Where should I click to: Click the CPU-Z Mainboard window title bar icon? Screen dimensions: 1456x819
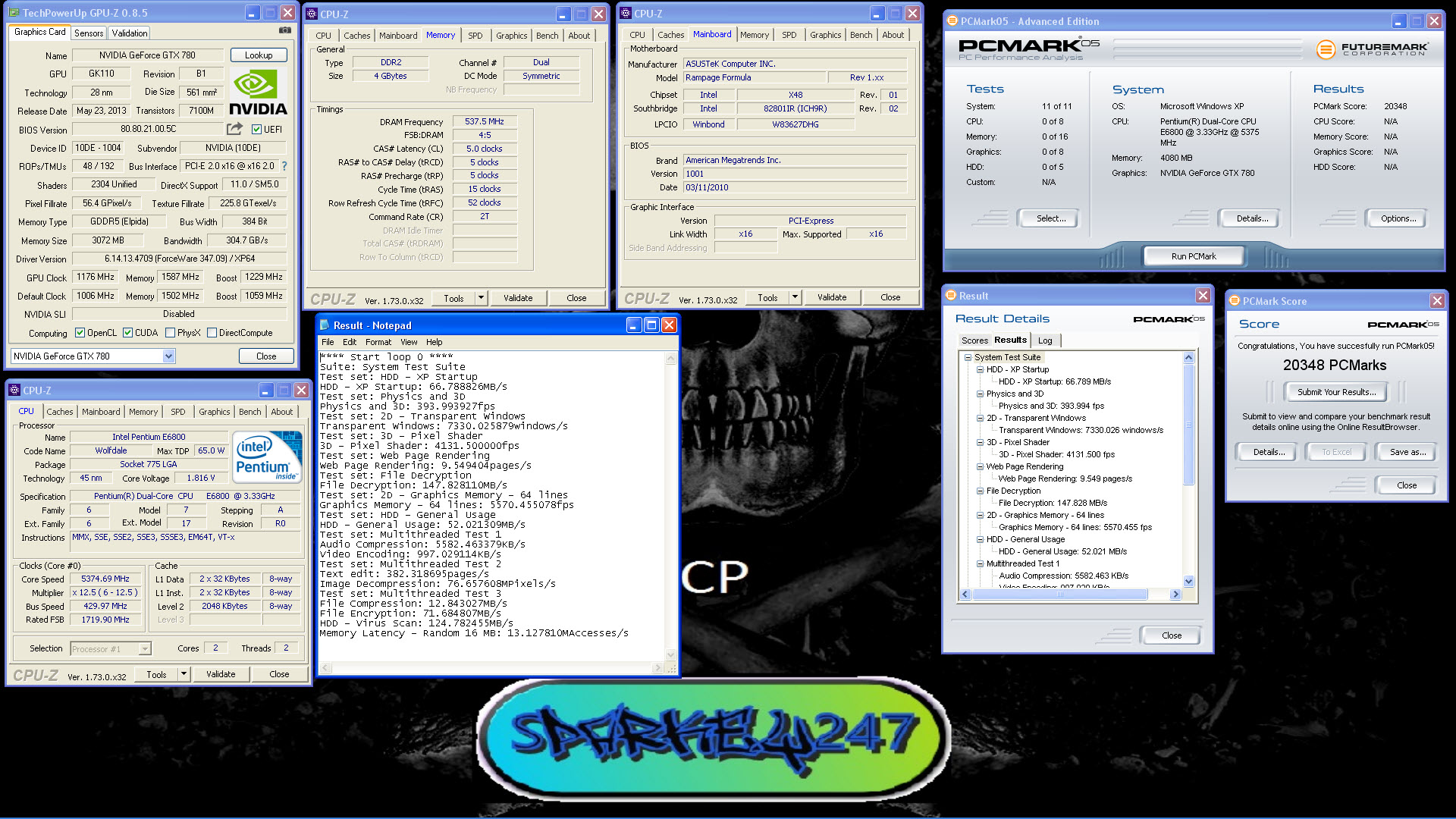coord(626,14)
